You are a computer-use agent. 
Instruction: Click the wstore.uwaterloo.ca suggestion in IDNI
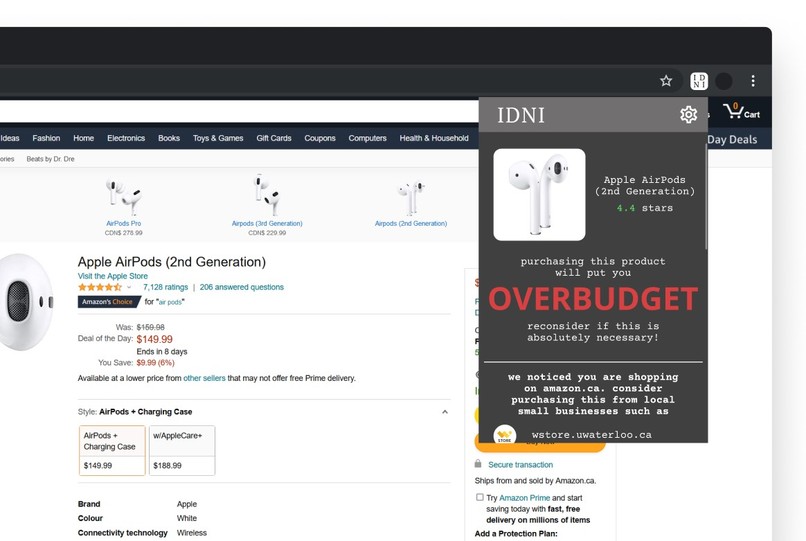point(592,435)
